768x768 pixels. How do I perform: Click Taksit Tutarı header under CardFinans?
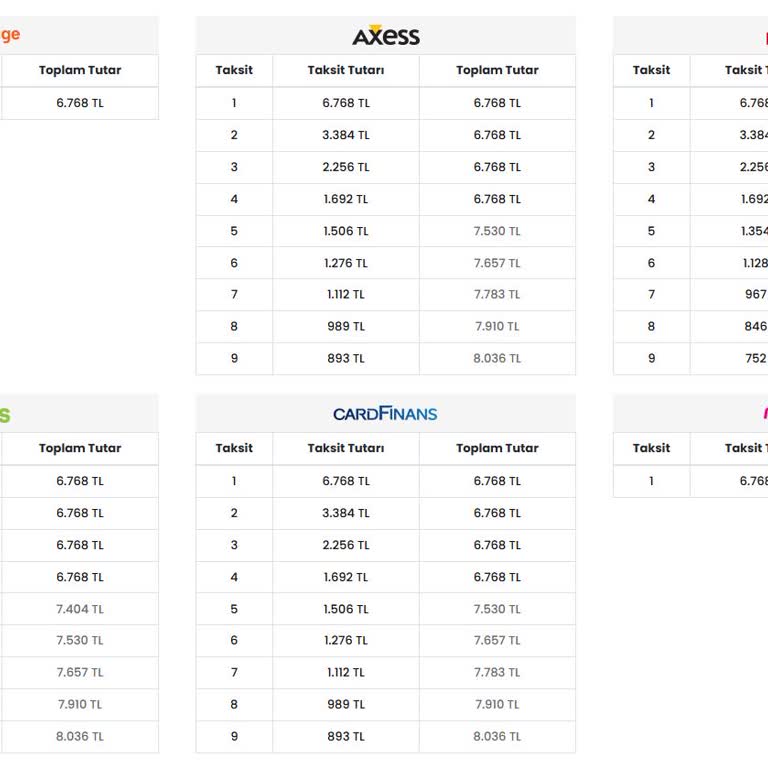[346, 448]
